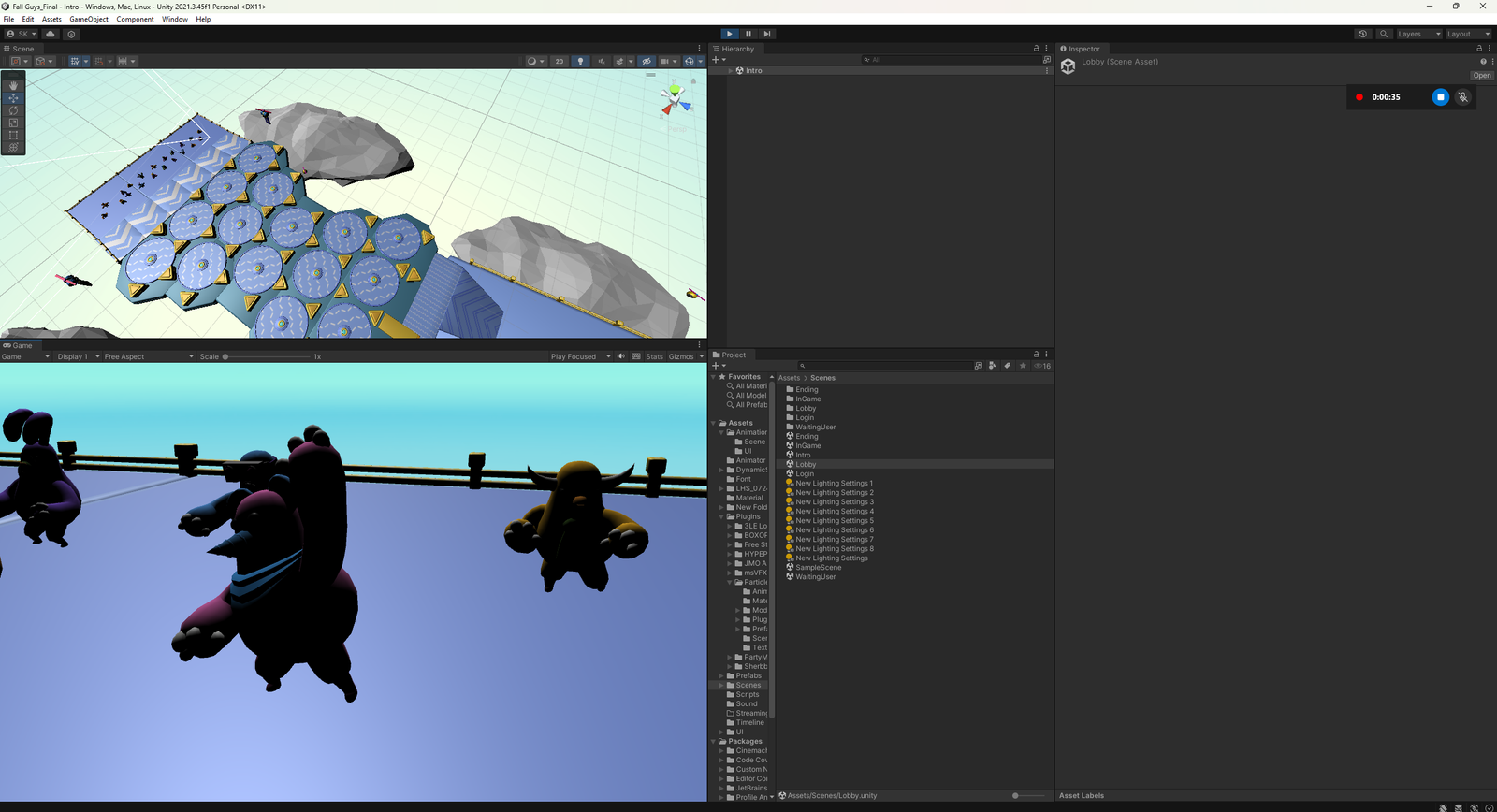
Task: Click the Open button in Inspector
Action: point(1482,76)
